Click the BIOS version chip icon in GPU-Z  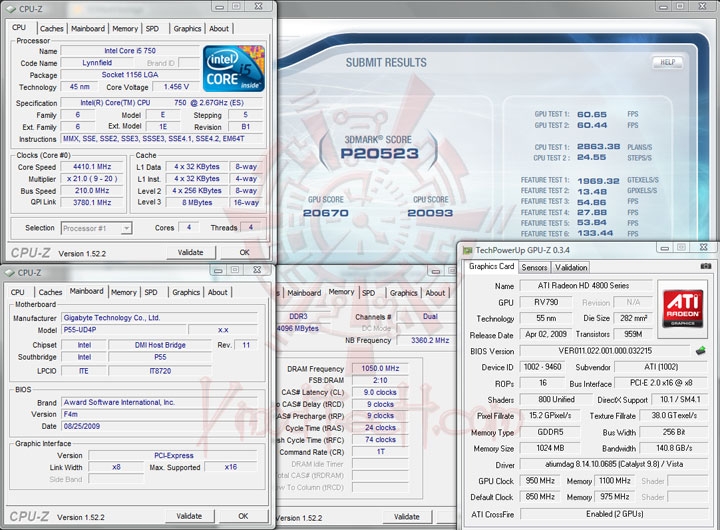(x=701, y=351)
